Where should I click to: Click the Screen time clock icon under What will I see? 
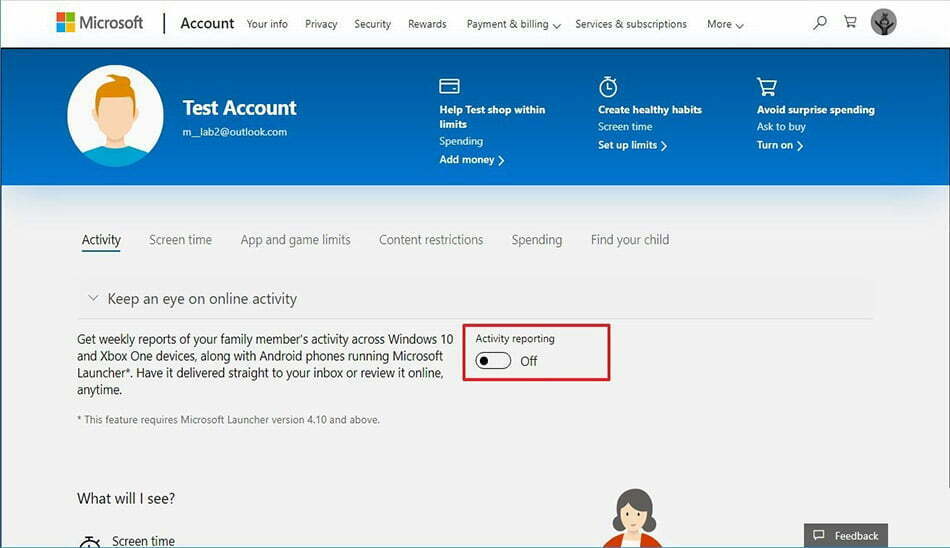click(x=90, y=541)
